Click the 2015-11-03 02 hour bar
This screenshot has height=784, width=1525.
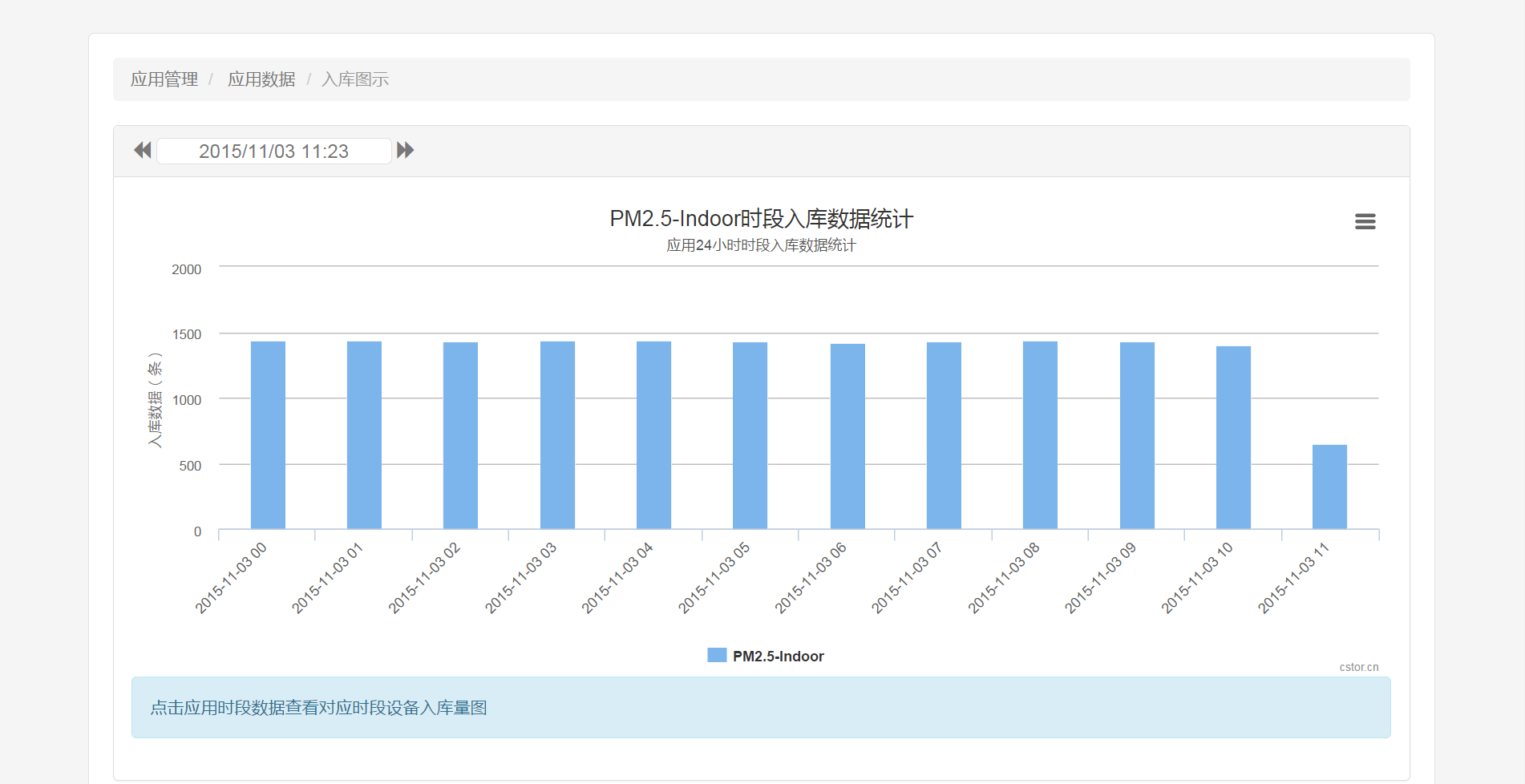pos(460,435)
